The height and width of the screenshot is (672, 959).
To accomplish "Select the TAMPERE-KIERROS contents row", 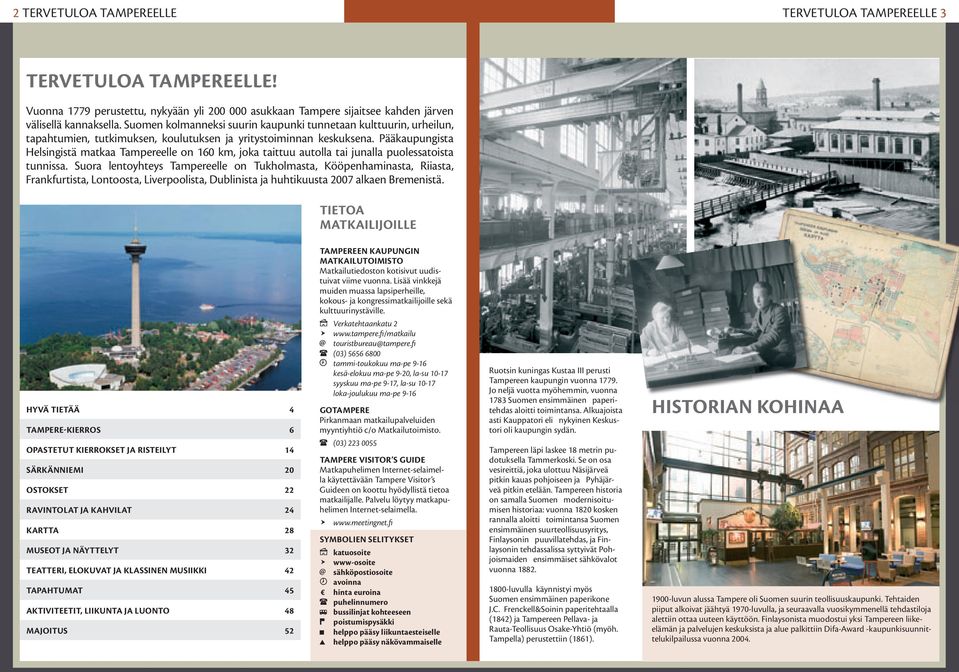I will point(160,430).
